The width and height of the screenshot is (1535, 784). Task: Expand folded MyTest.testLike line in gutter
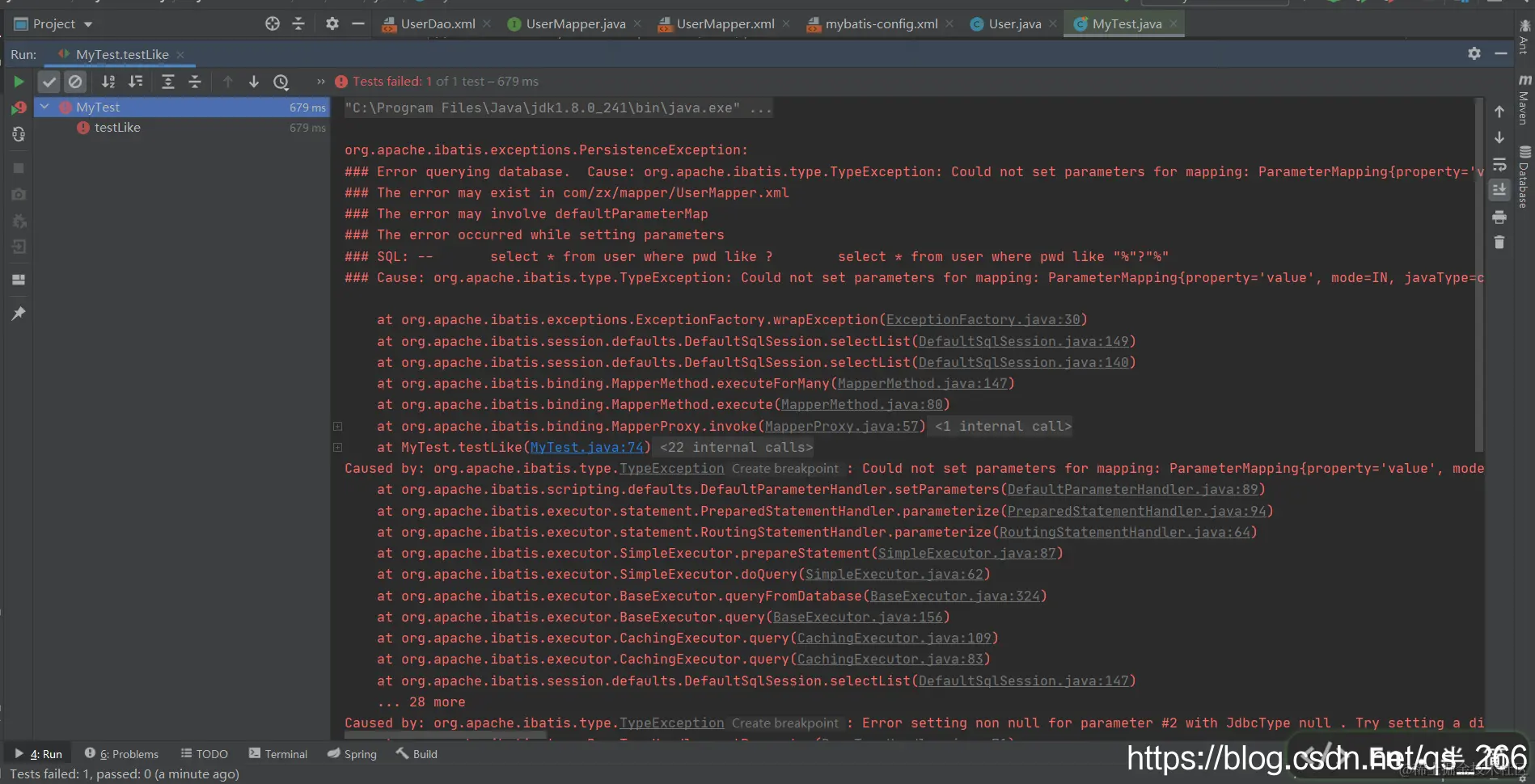pos(337,447)
